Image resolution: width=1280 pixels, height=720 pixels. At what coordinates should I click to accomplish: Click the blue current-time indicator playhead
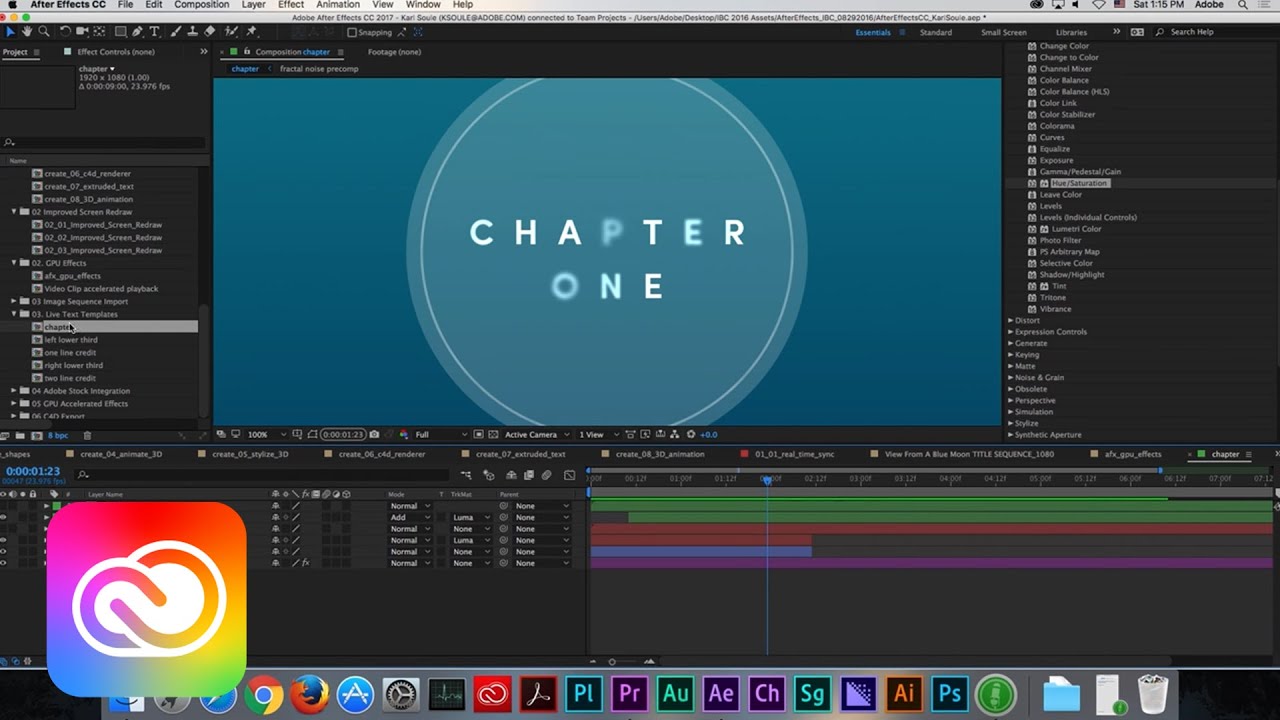767,481
